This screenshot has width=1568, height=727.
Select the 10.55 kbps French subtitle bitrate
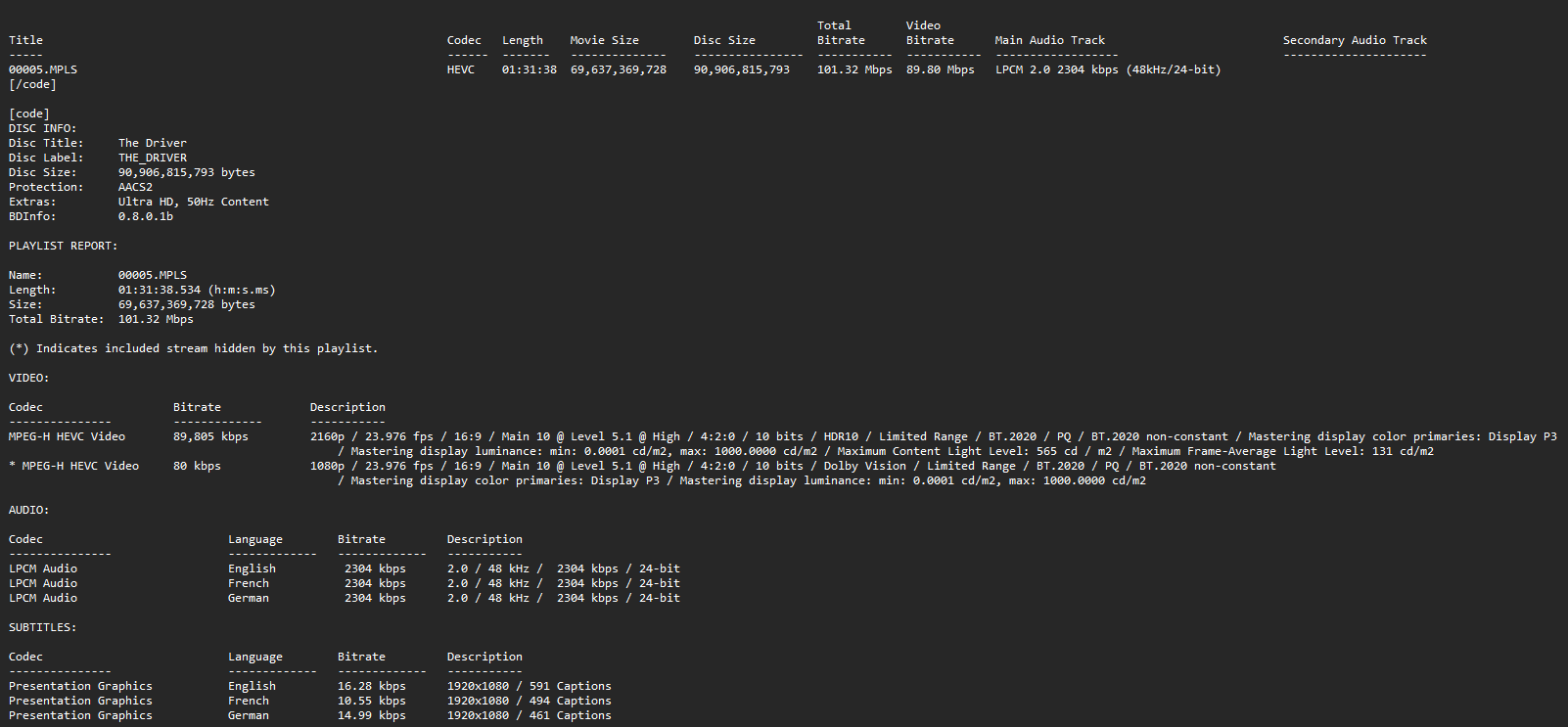point(371,701)
